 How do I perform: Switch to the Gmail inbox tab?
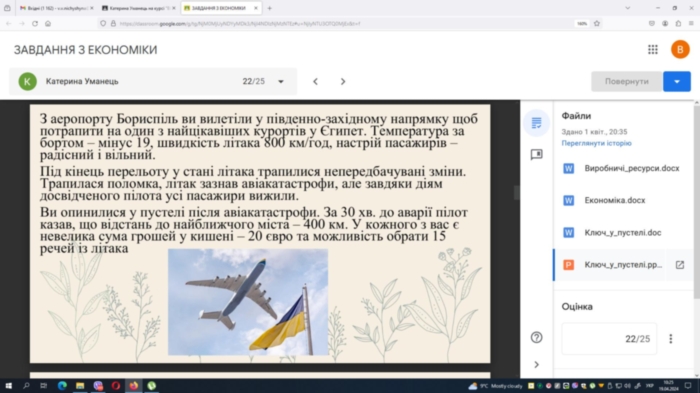click(55, 8)
